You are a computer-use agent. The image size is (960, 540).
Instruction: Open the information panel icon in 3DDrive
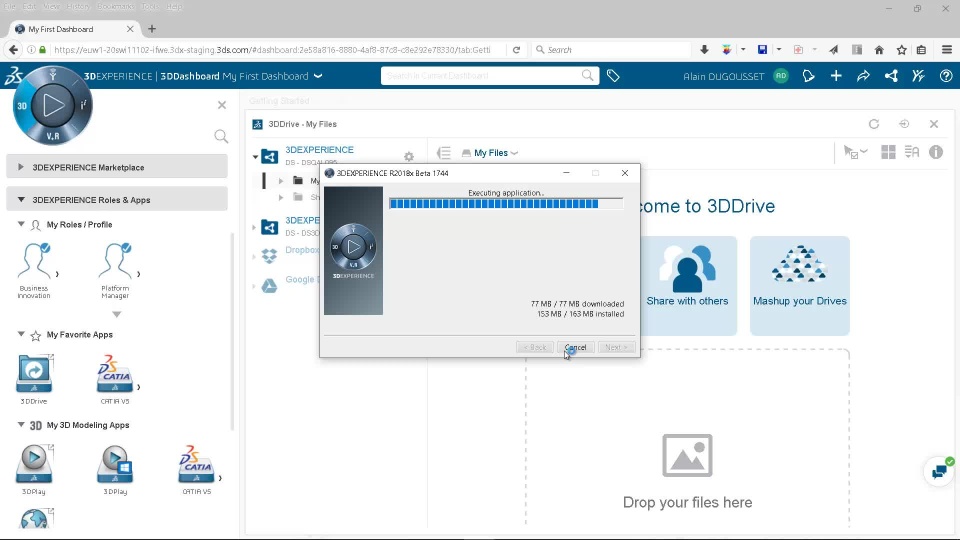click(x=936, y=152)
